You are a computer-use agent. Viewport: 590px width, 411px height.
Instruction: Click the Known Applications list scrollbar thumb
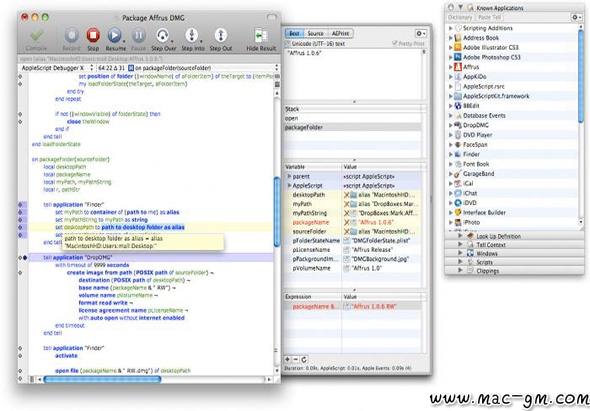pyautogui.click(x=581, y=75)
